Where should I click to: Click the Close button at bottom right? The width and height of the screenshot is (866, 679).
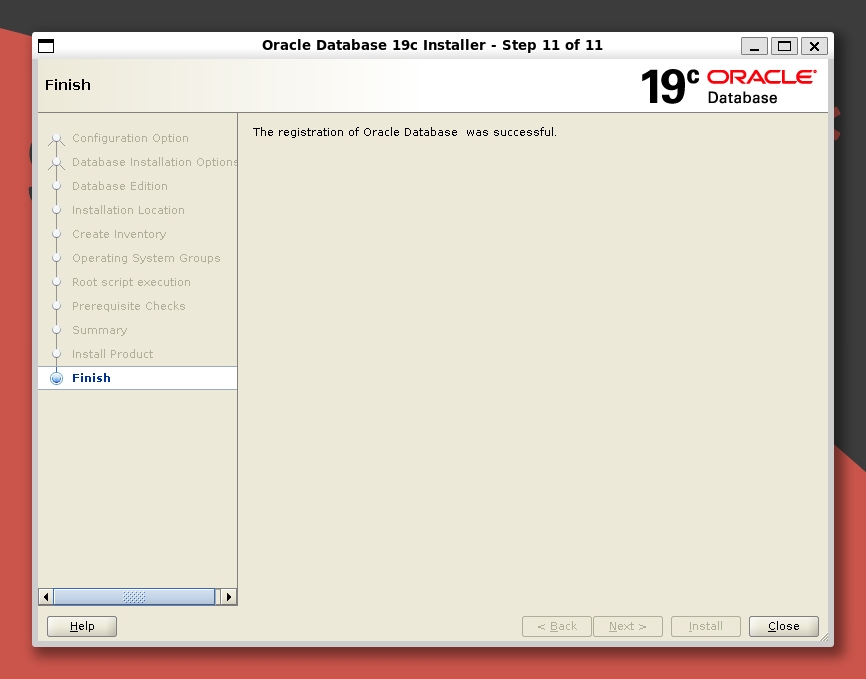[x=783, y=626]
